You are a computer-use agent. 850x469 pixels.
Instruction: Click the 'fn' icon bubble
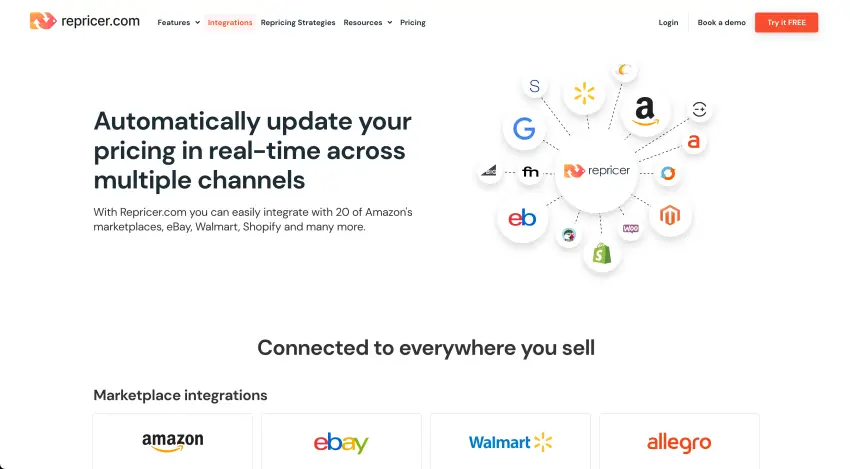(x=530, y=172)
